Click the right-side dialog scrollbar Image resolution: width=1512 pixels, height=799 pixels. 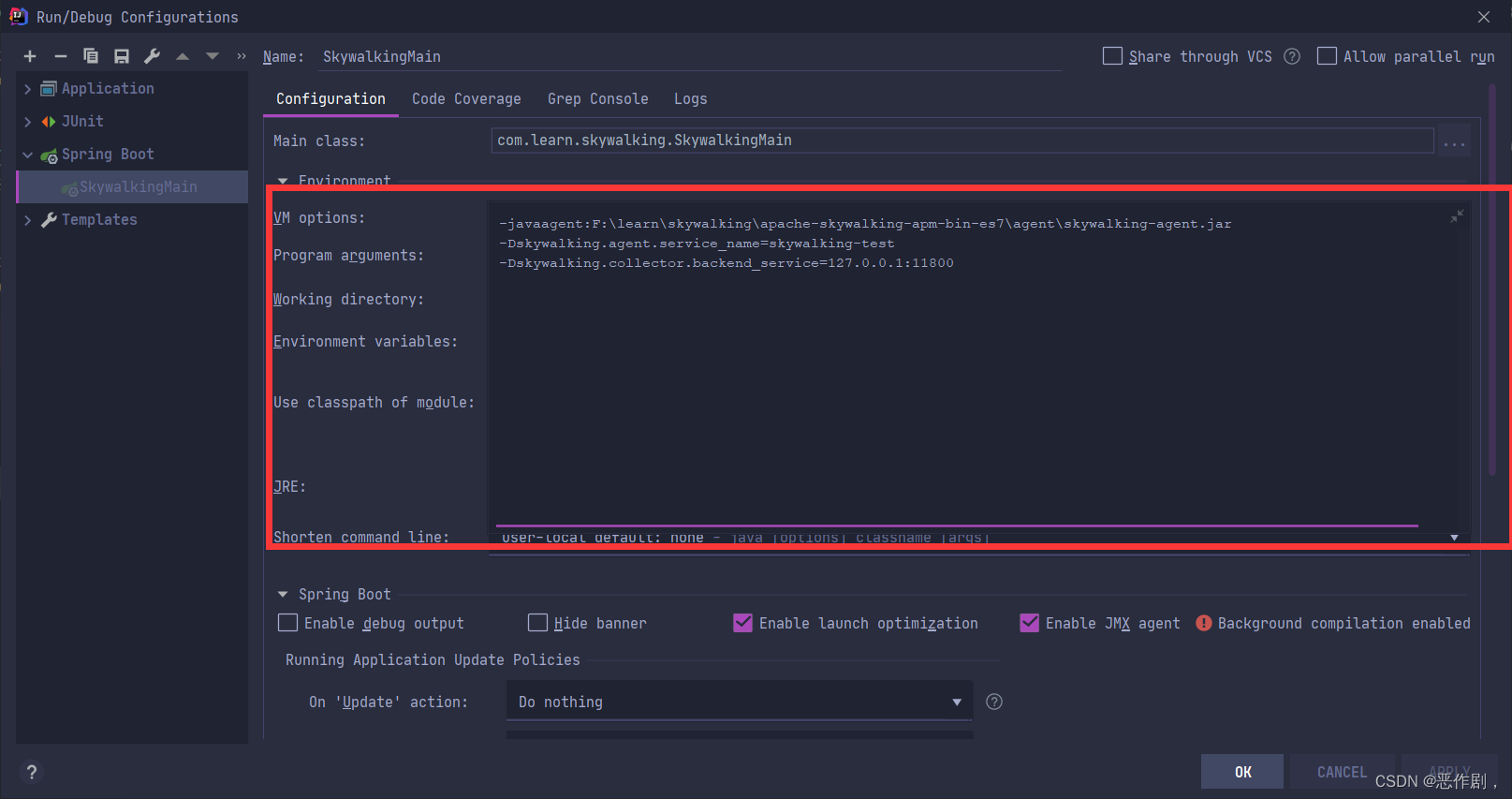1492,281
